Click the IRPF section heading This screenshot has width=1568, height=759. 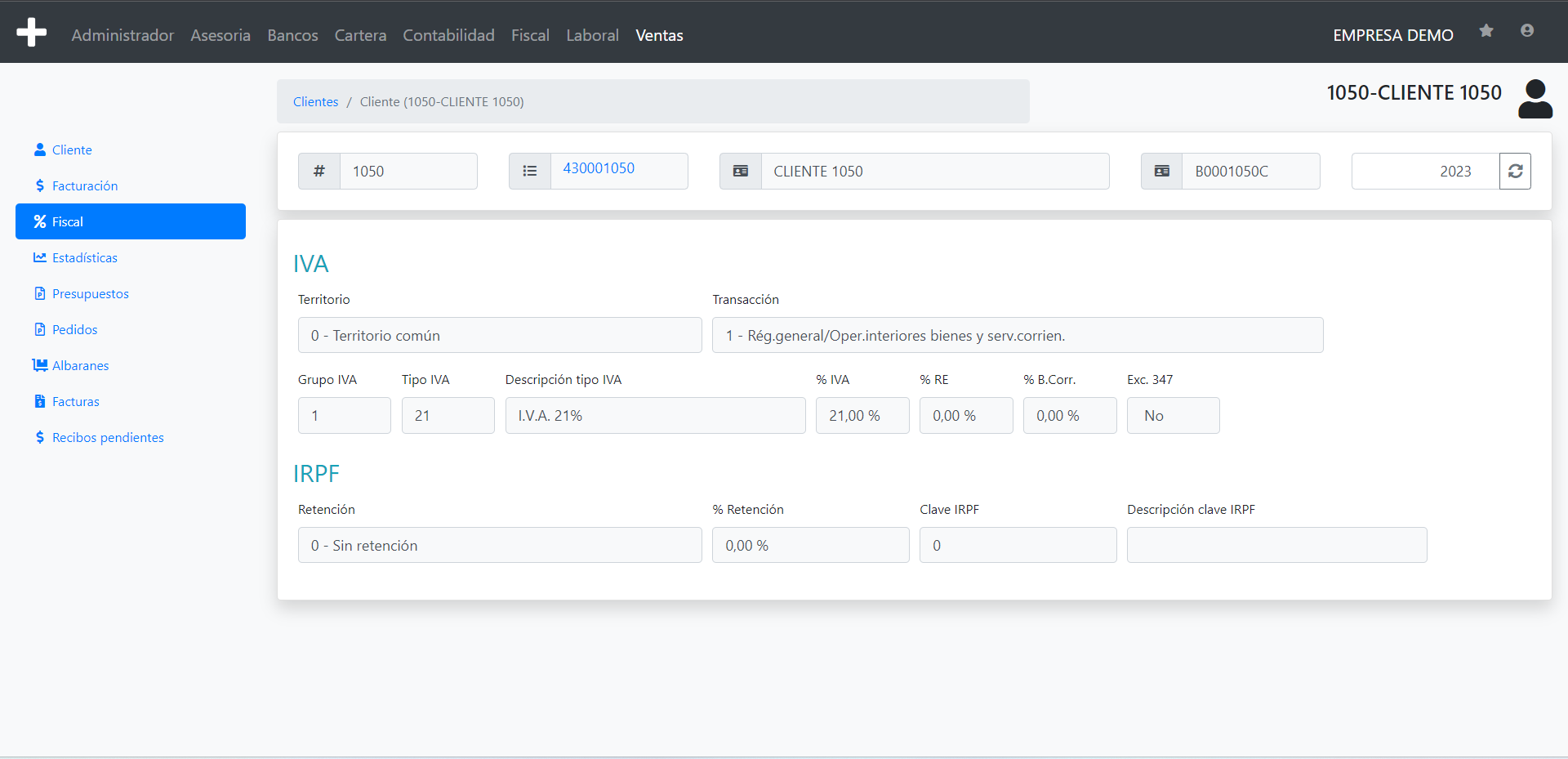[316, 473]
